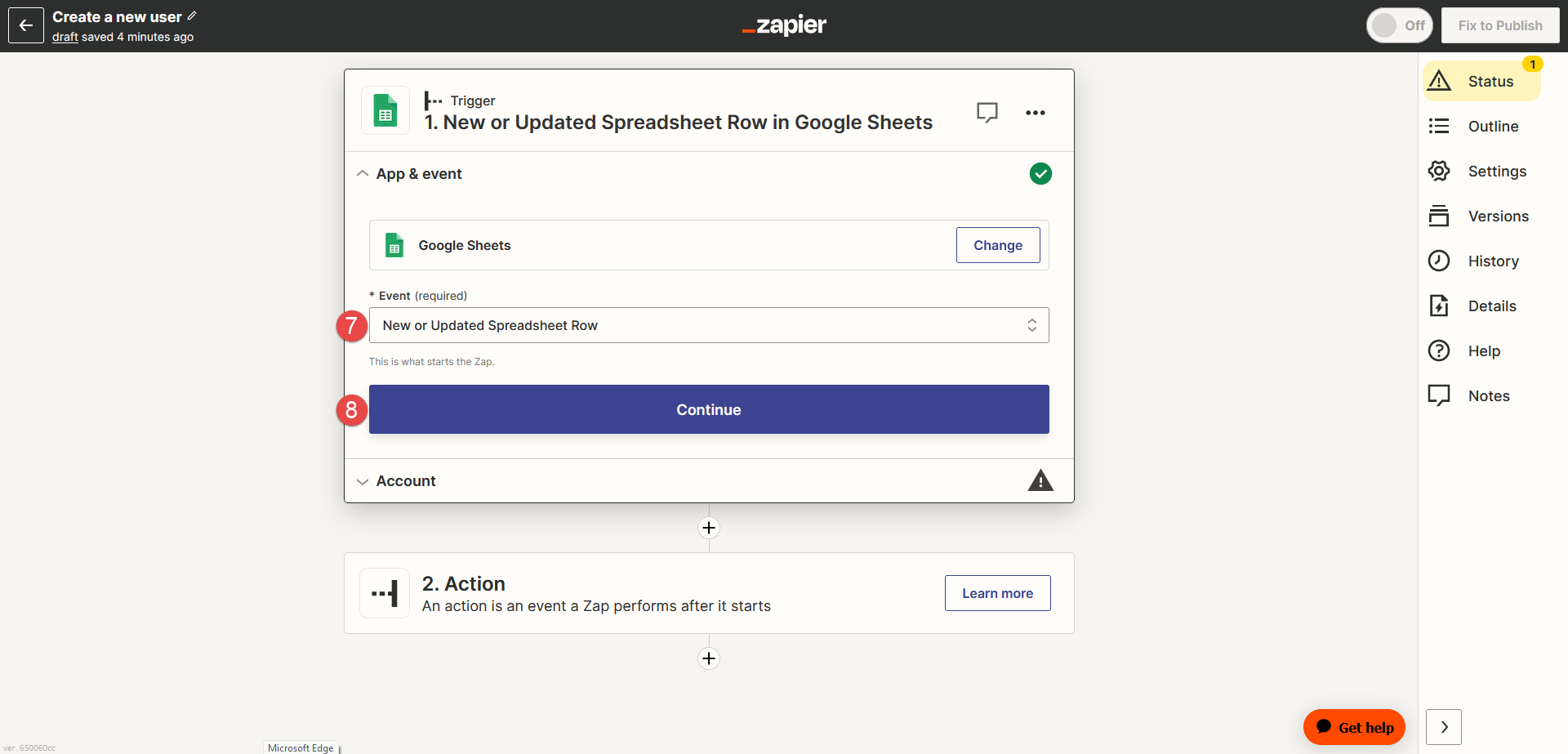
Task: Open the Help question mark icon
Action: point(1439,350)
